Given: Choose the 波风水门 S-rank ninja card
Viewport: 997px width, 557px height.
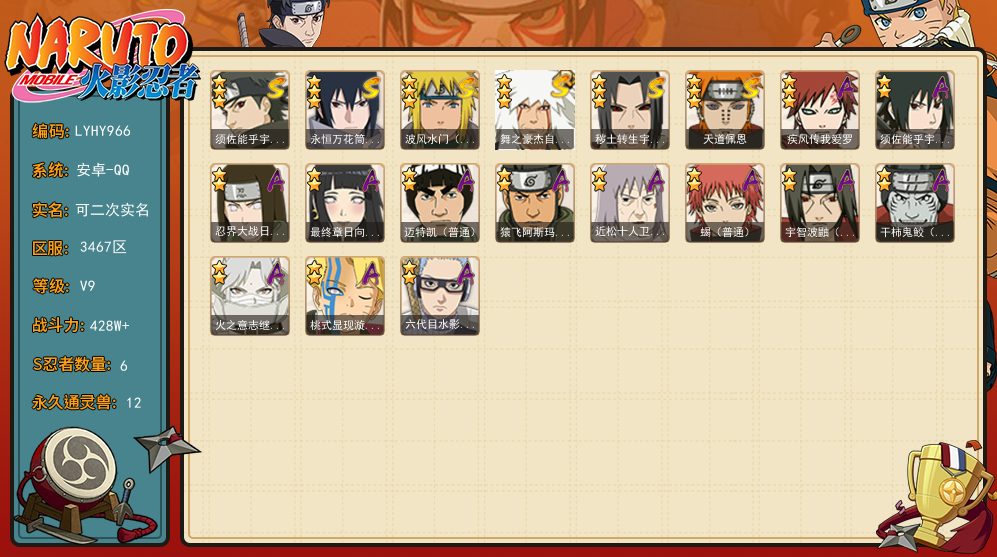Looking at the screenshot, I should click(x=439, y=110).
